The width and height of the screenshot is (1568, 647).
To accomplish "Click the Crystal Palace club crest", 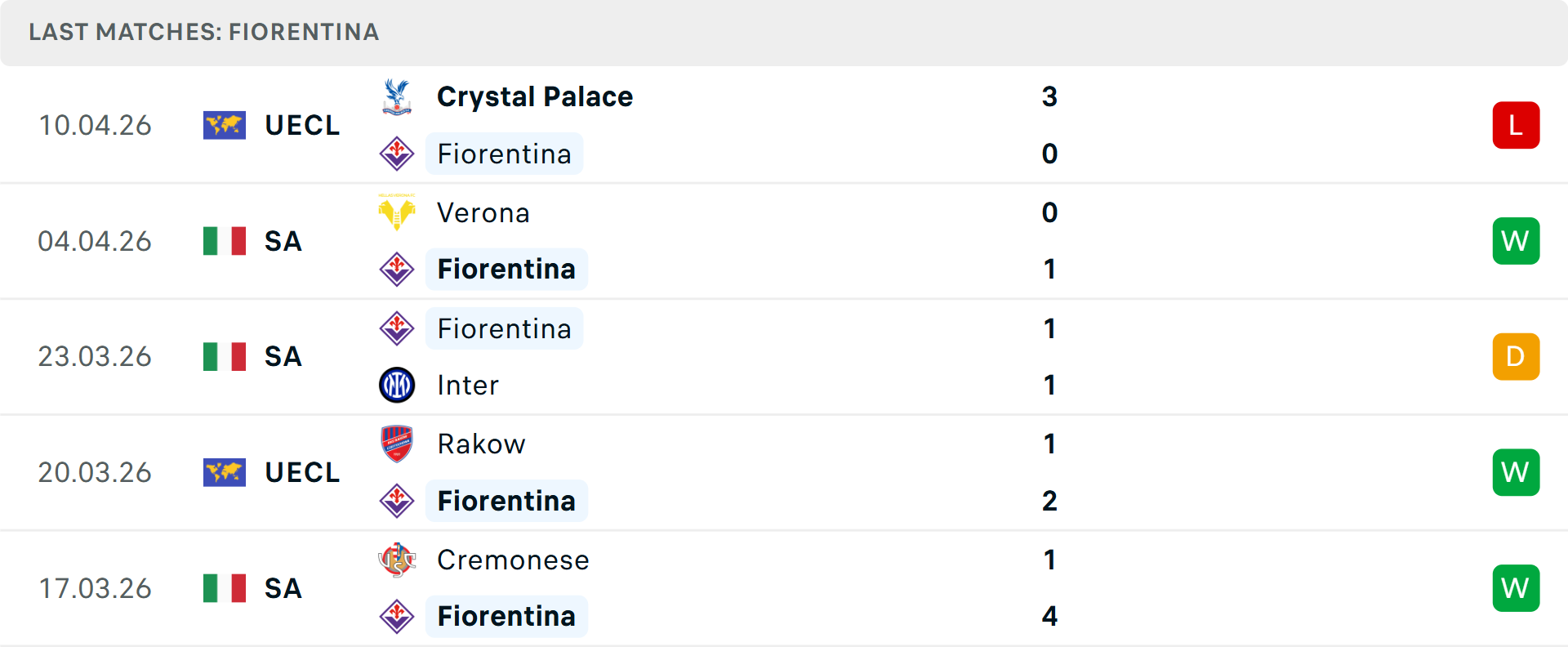I will [397, 96].
